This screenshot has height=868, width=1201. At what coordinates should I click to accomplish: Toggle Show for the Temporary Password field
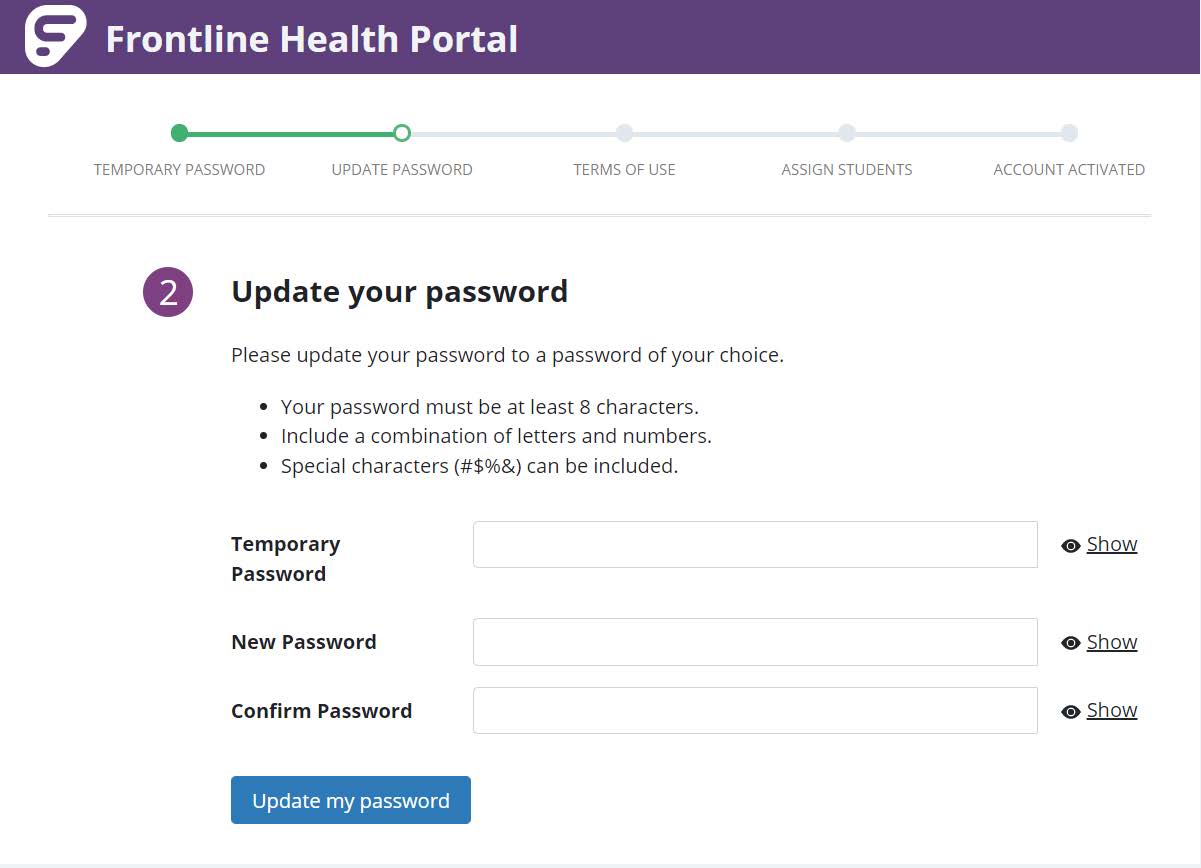click(x=1112, y=544)
